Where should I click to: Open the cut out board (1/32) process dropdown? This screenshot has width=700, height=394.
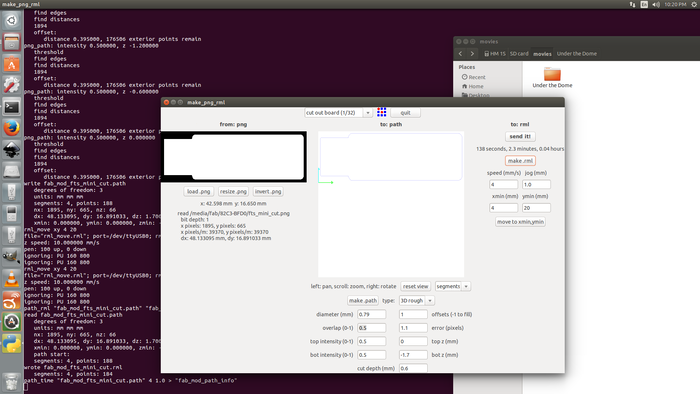pyautogui.click(x=338, y=113)
